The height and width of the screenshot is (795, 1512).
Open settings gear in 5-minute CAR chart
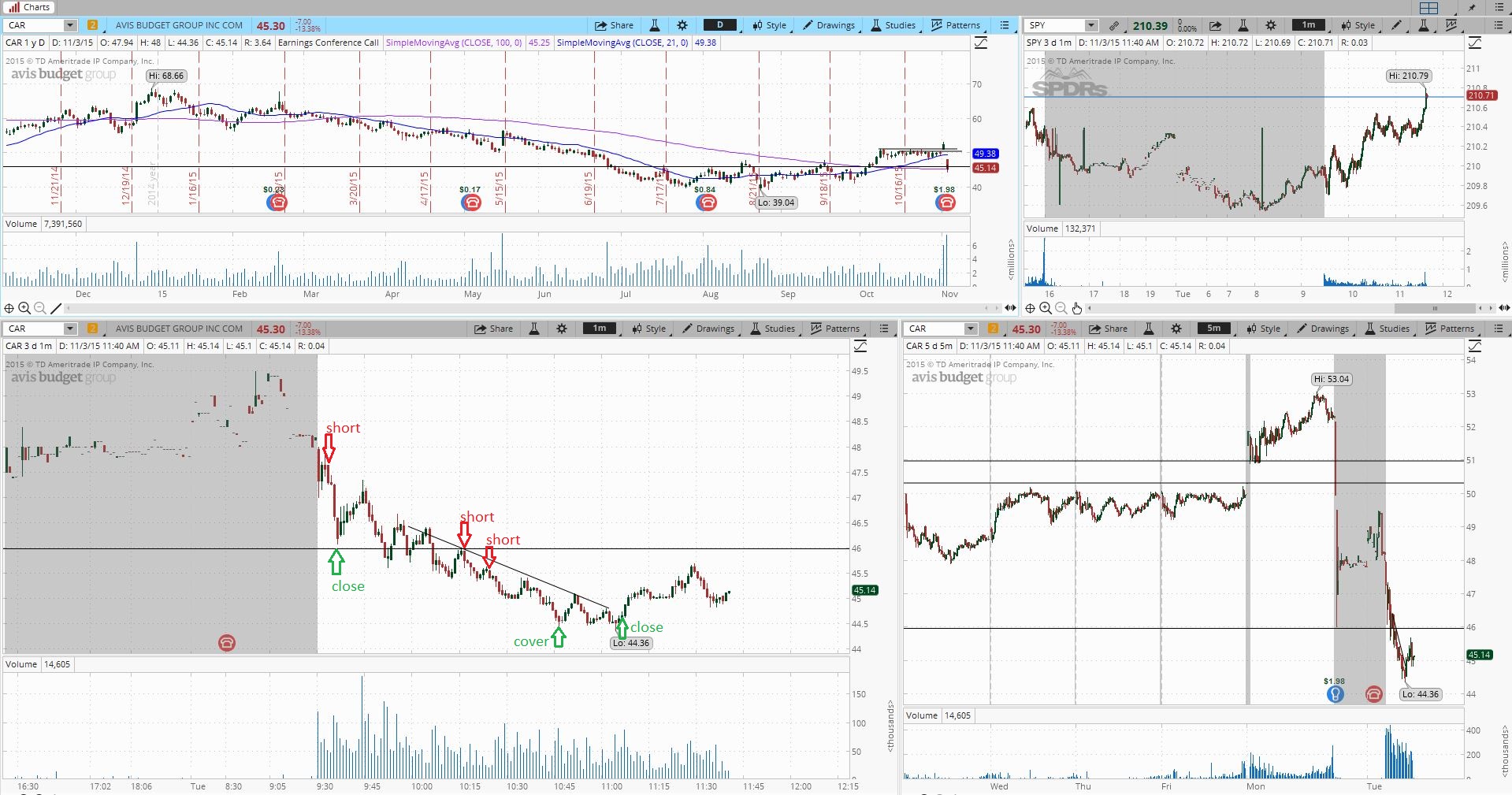tap(1176, 329)
